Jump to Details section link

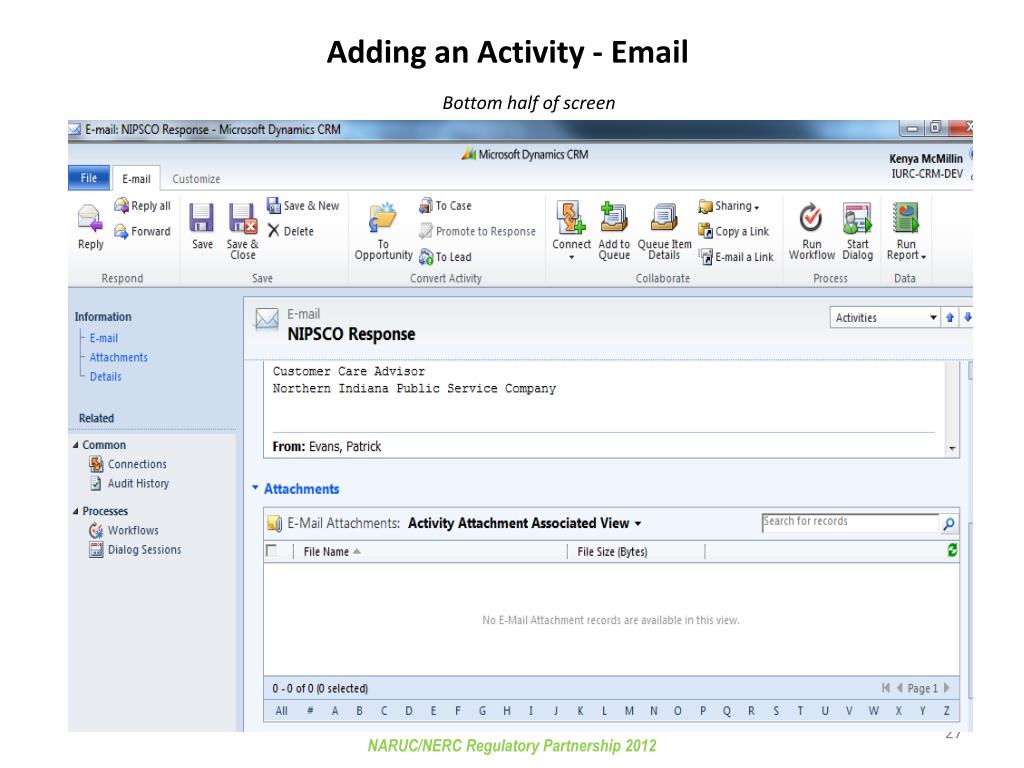pos(106,376)
